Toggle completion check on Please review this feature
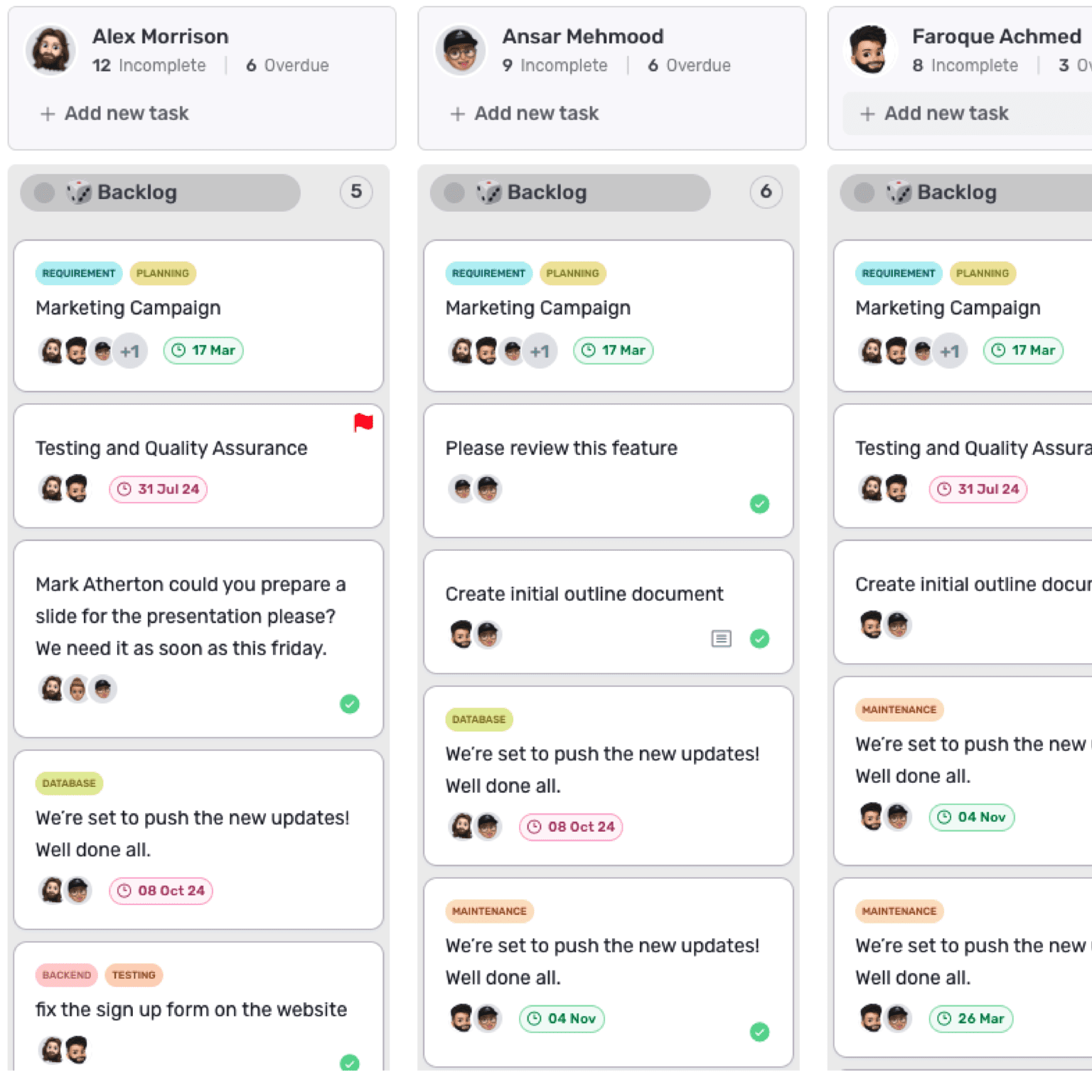 click(x=759, y=504)
